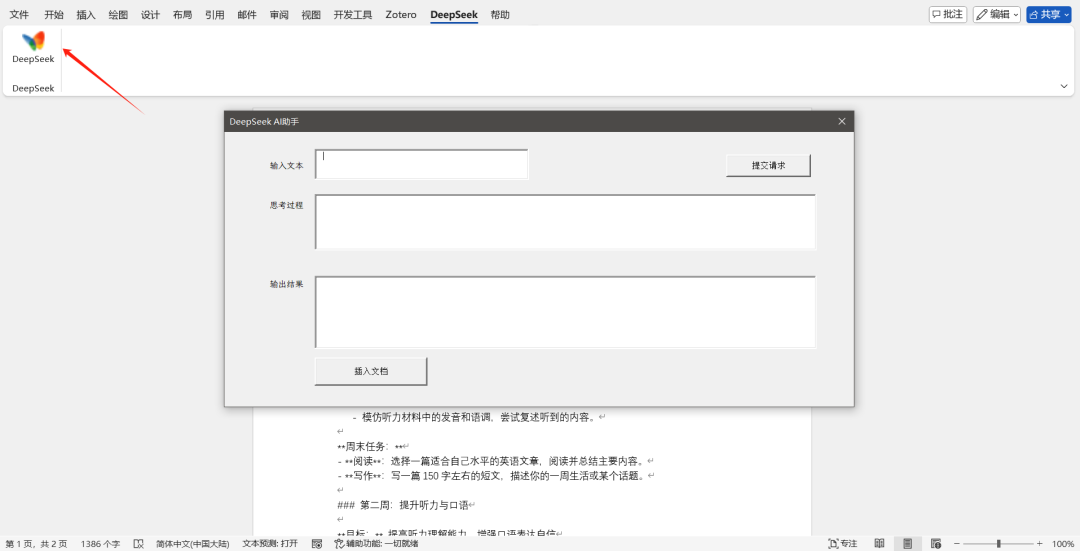
Task: Click the 插入文档 button
Action: [371, 371]
